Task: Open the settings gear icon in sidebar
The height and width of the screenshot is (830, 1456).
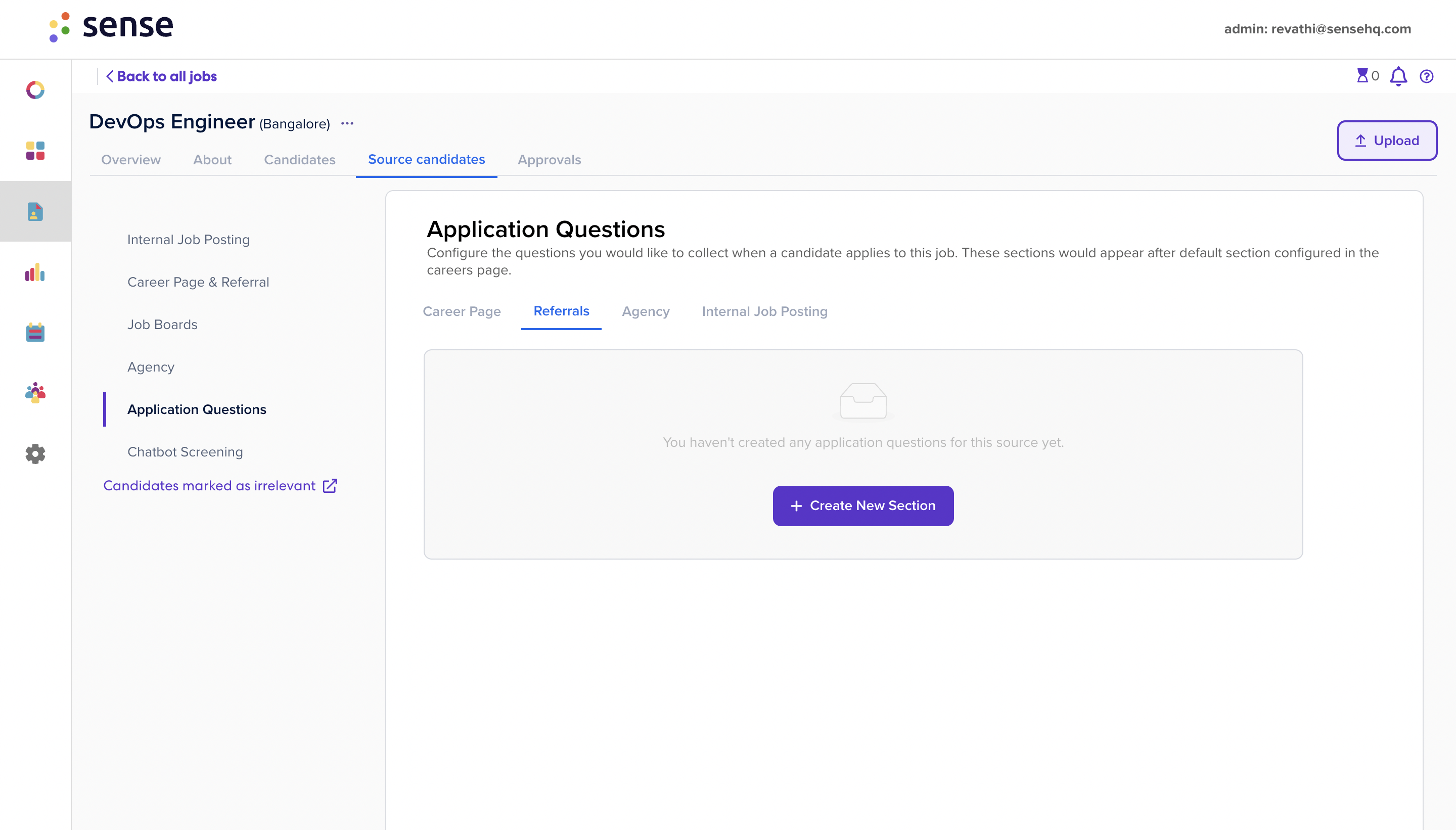Action: click(35, 454)
